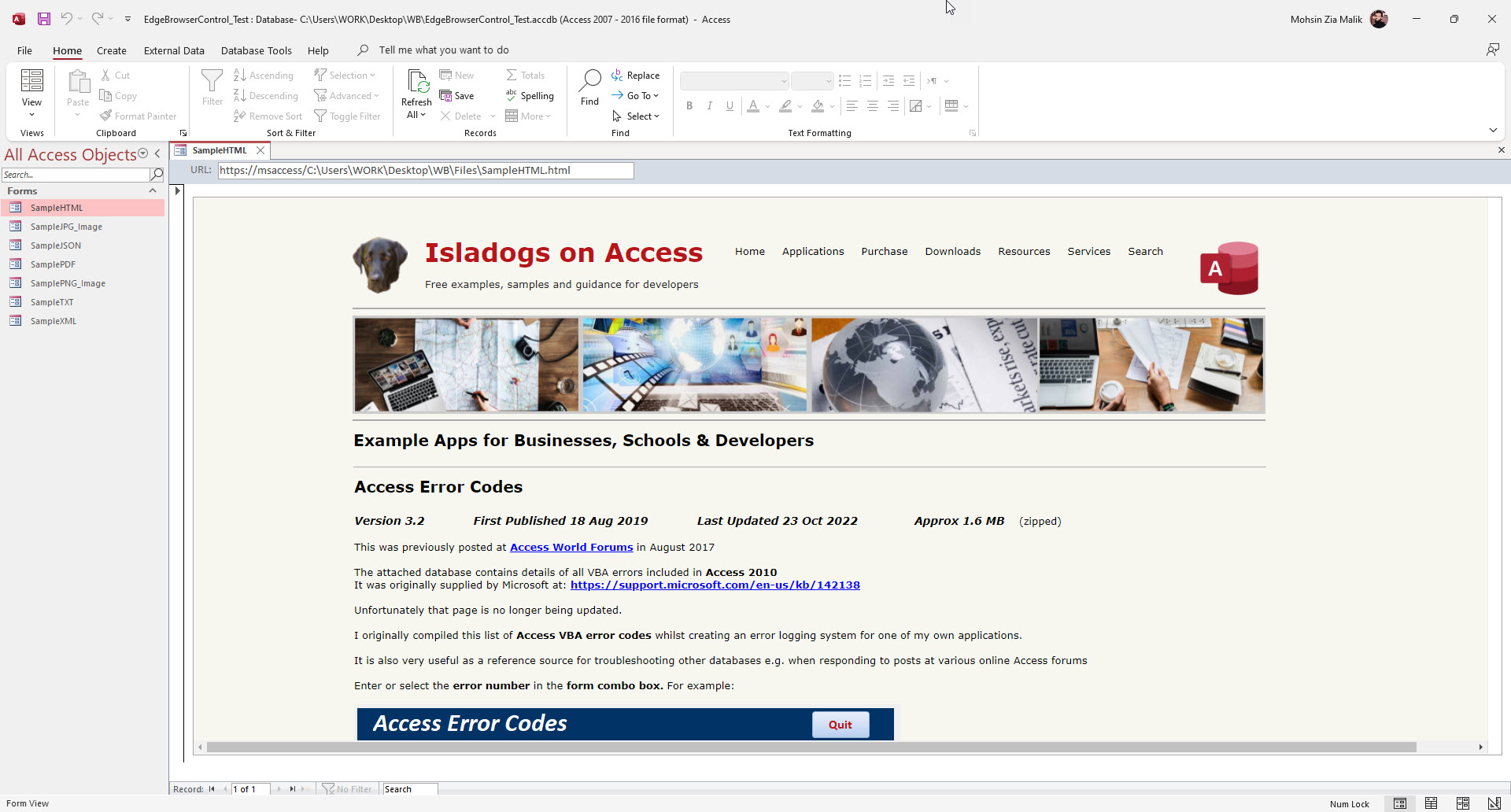Open the View button in the ribbon
The width and height of the screenshot is (1511, 812).
coord(31,94)
